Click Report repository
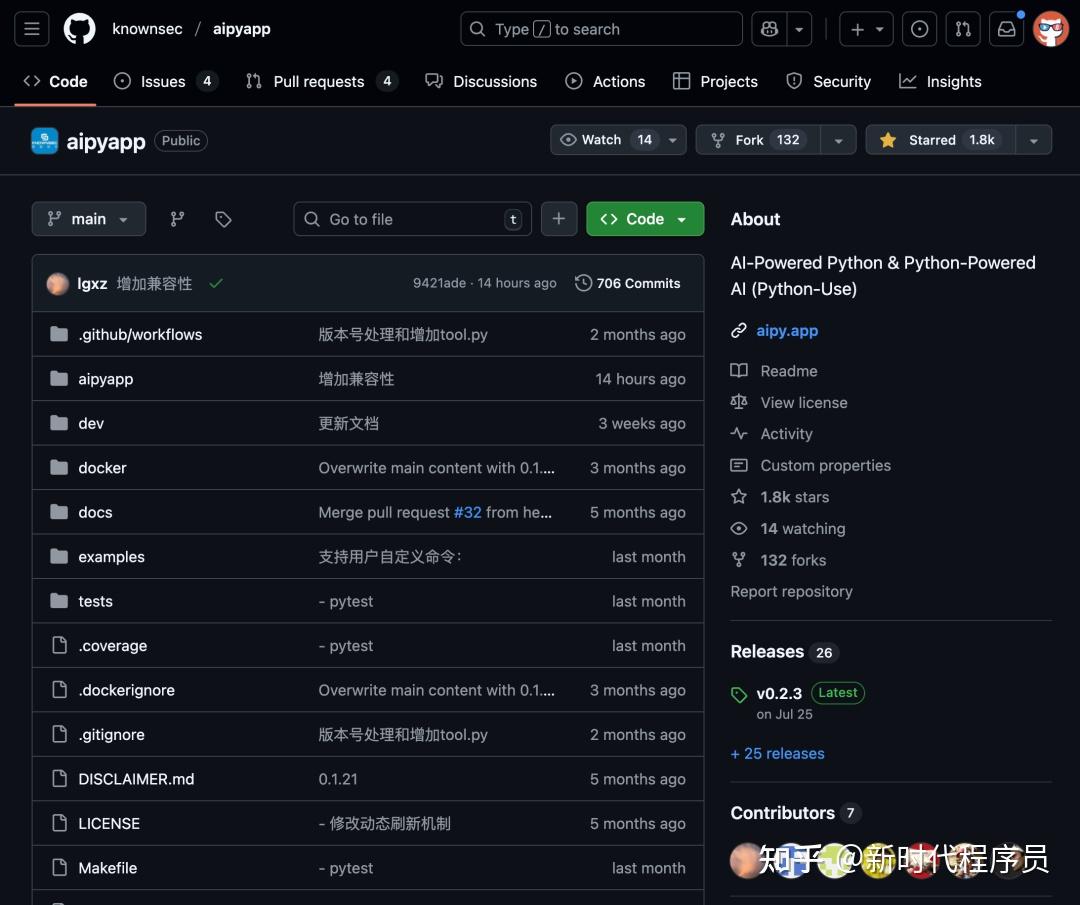 pyautogui.click(x=791, y=592)
